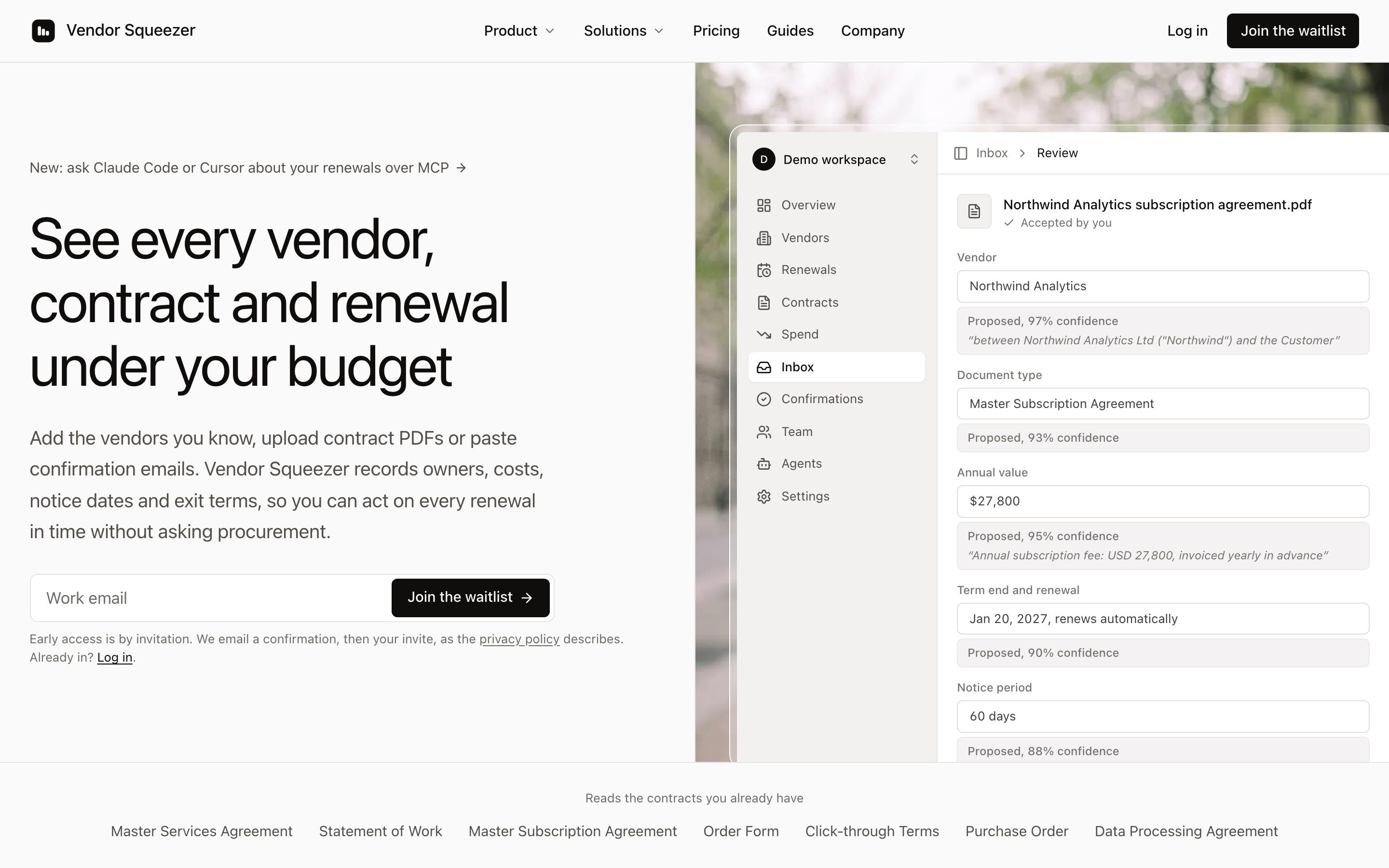Image resolution: width=1389 pixels, height=868 pixels.
Task: Click the text Click-through Terms
Action: tap(872, 831)
